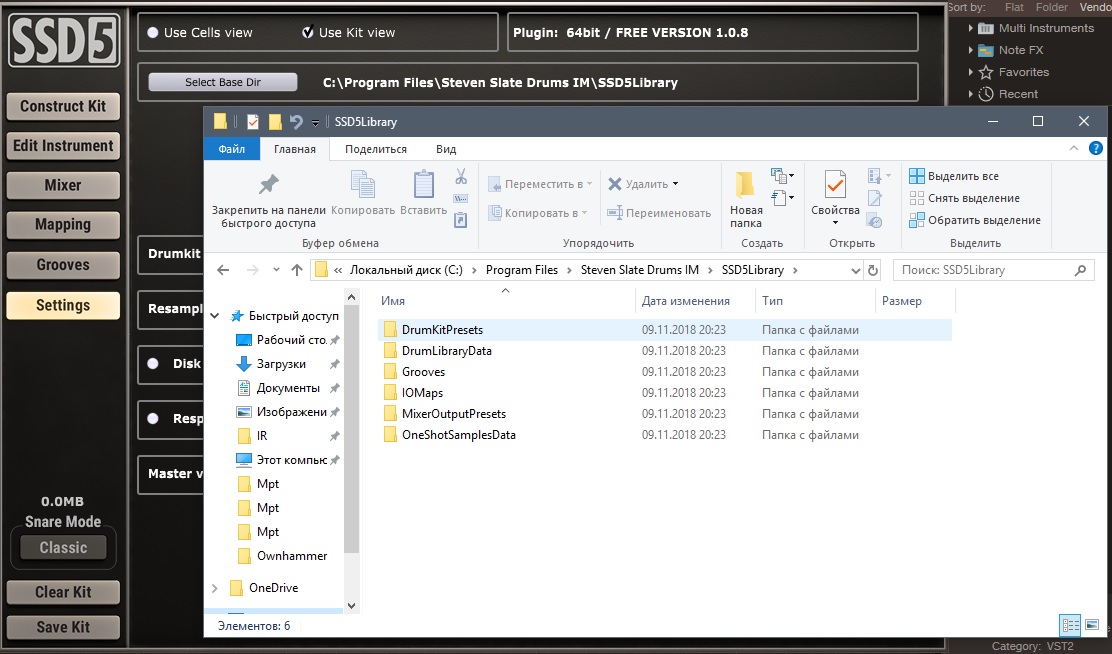Viewport: 1112px width, 654px height.
Task: Click new folder icon in quick access toolbar
Action: 274,122
